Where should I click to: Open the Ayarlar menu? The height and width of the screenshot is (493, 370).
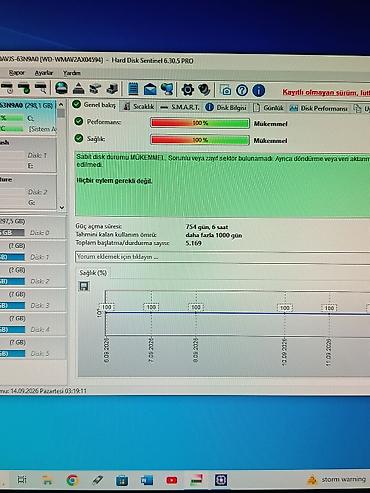click(44, 73)
